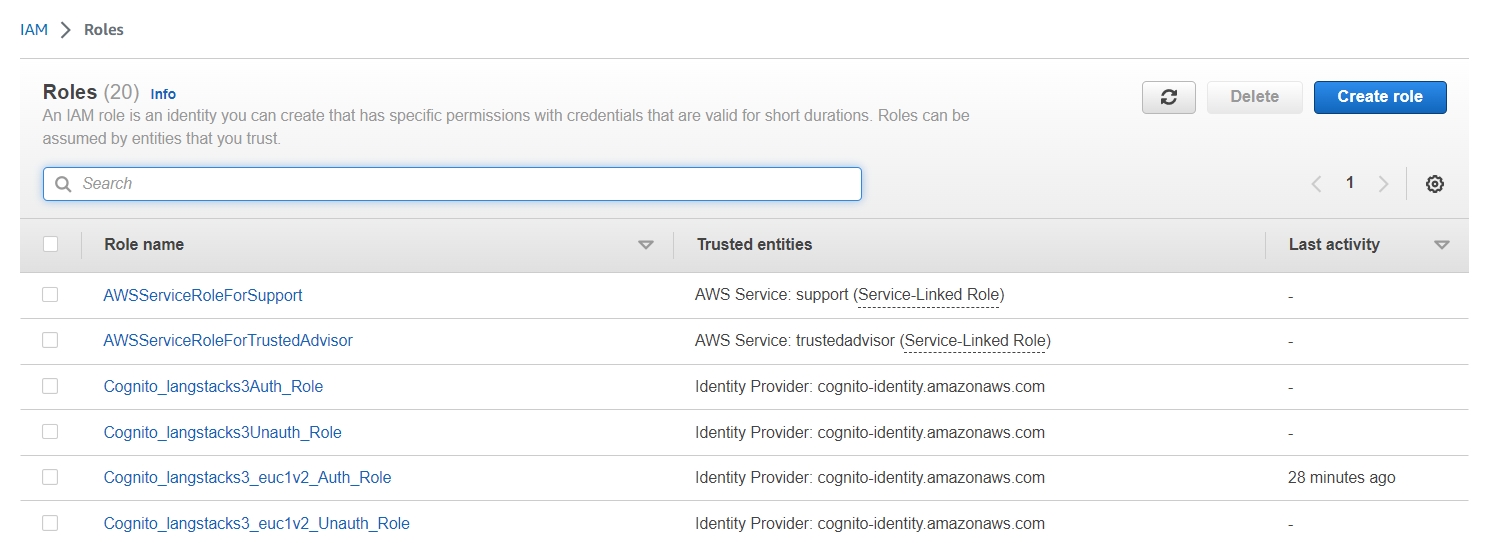
Task: Focus the roles search field
Action: pos(460,184)
